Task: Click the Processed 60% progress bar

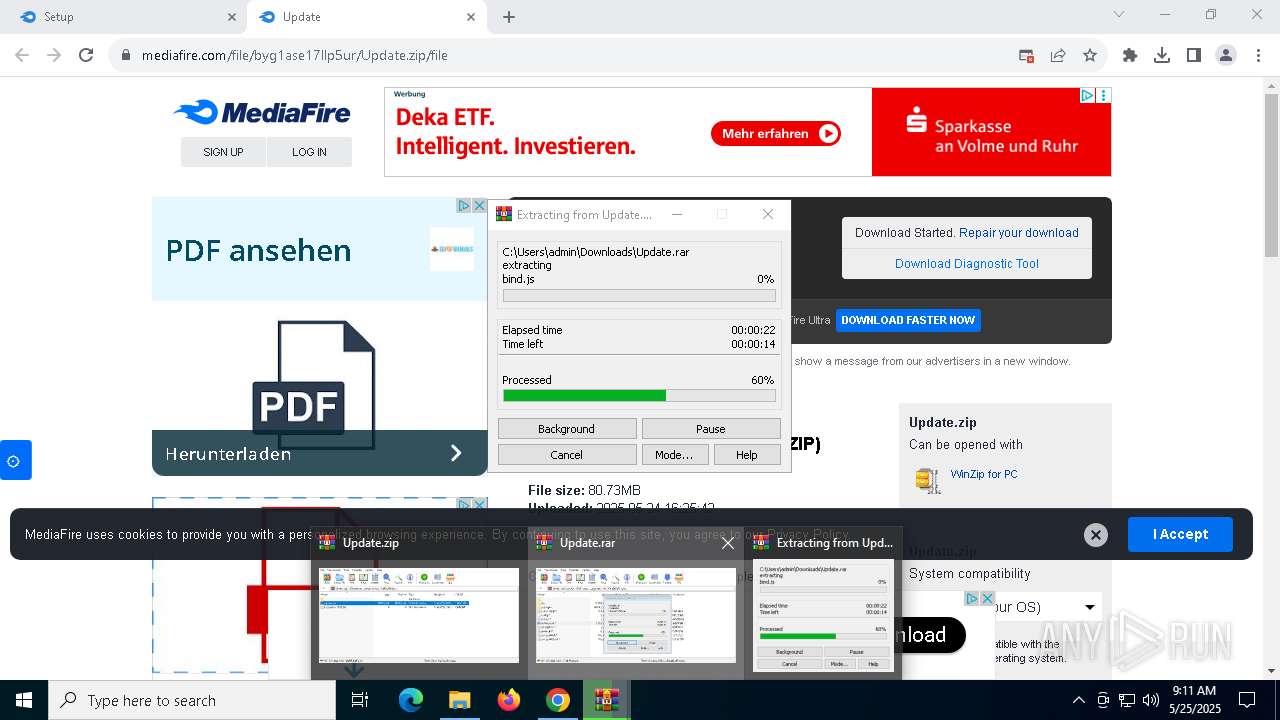Action: coord(639,396)
